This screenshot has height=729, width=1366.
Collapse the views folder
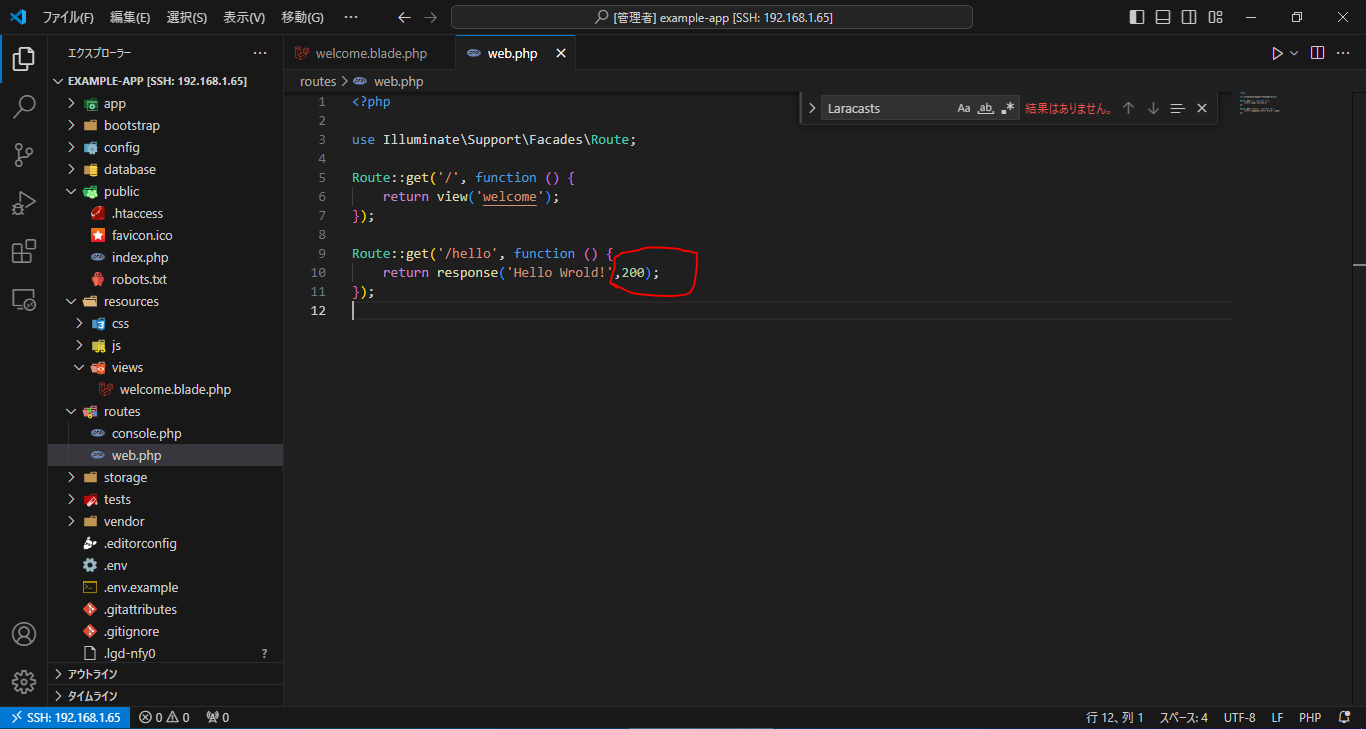coord(166,367)
